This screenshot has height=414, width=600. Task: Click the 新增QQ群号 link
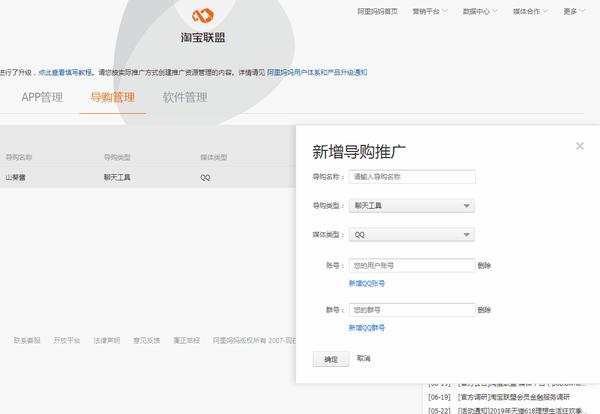(x=367, y=328)
